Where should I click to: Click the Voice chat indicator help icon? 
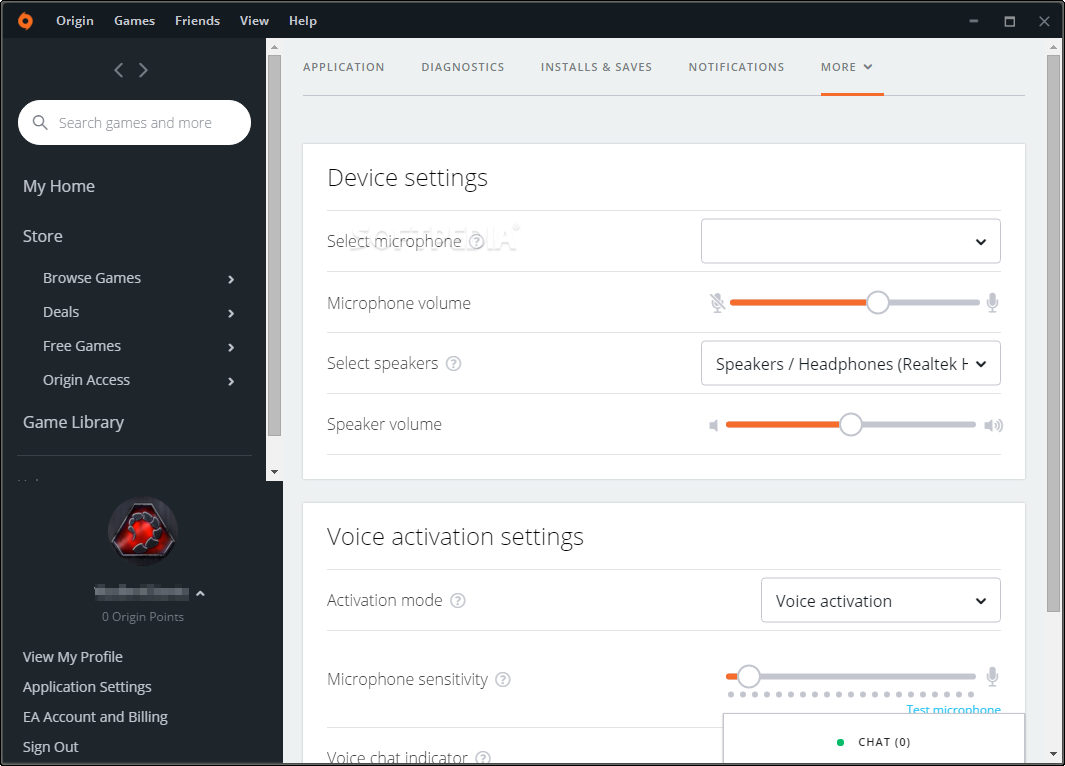(x=483, y=758)
